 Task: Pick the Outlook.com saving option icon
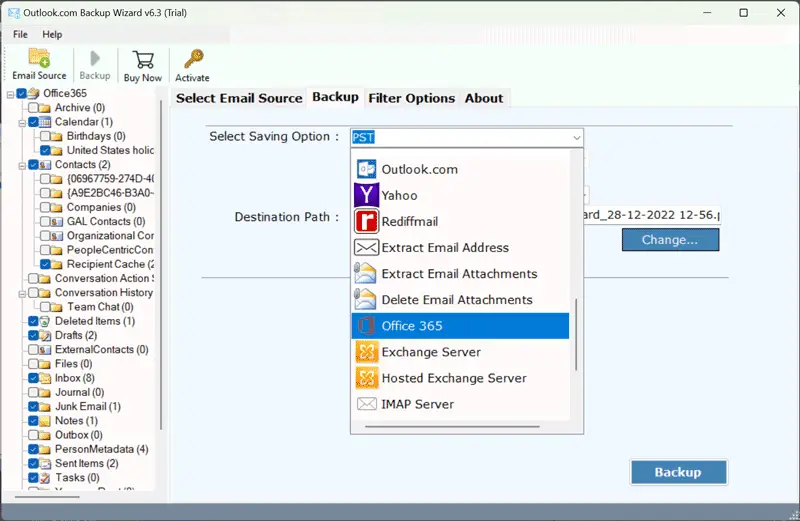(x=366, y=169)
